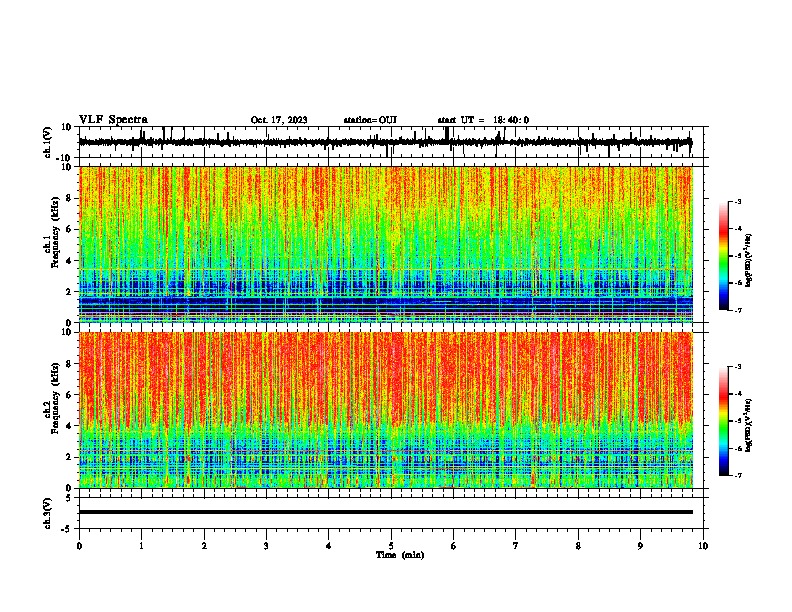Click time axis tick label "7"
The width and height of the screenshot is (792, 612).
516,546
